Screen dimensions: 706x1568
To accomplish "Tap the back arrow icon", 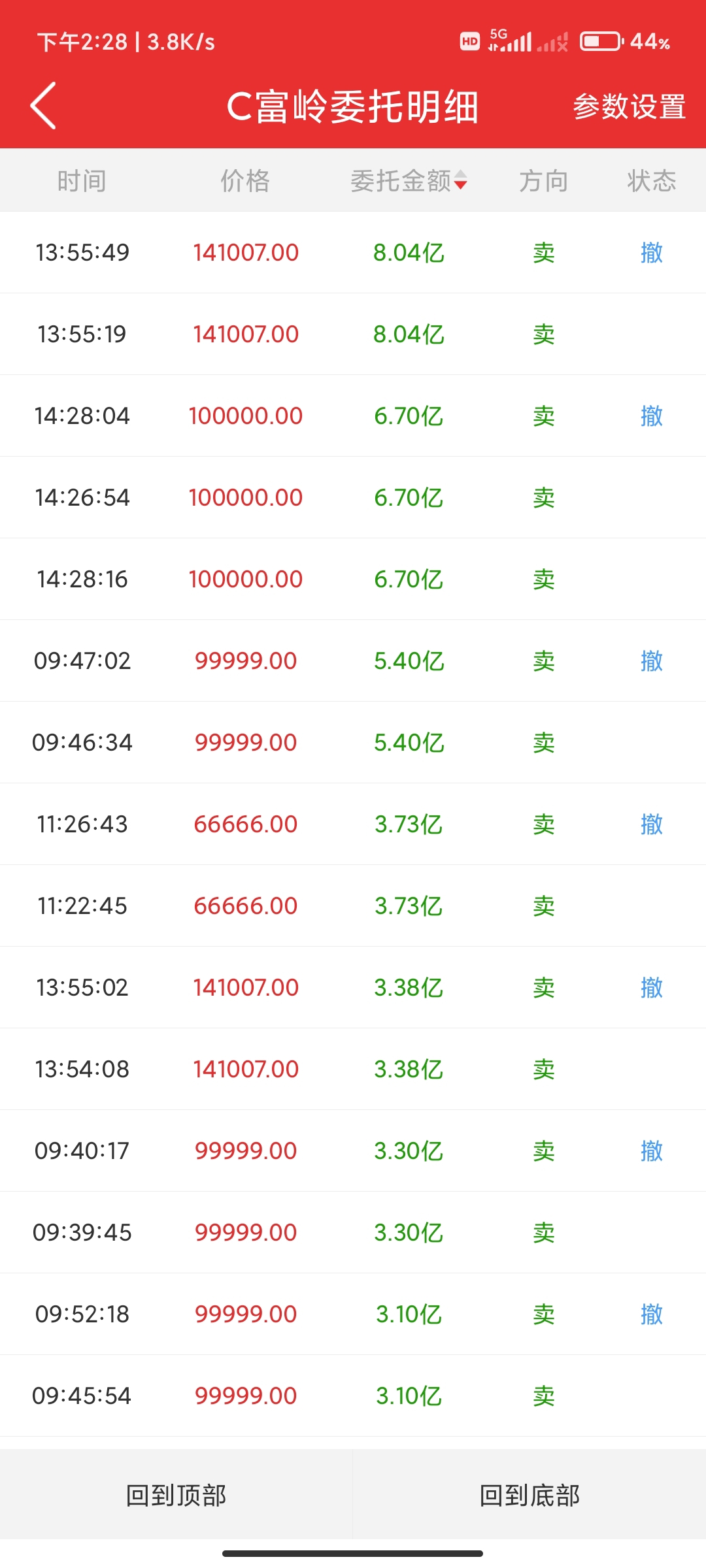I will 43,106.
